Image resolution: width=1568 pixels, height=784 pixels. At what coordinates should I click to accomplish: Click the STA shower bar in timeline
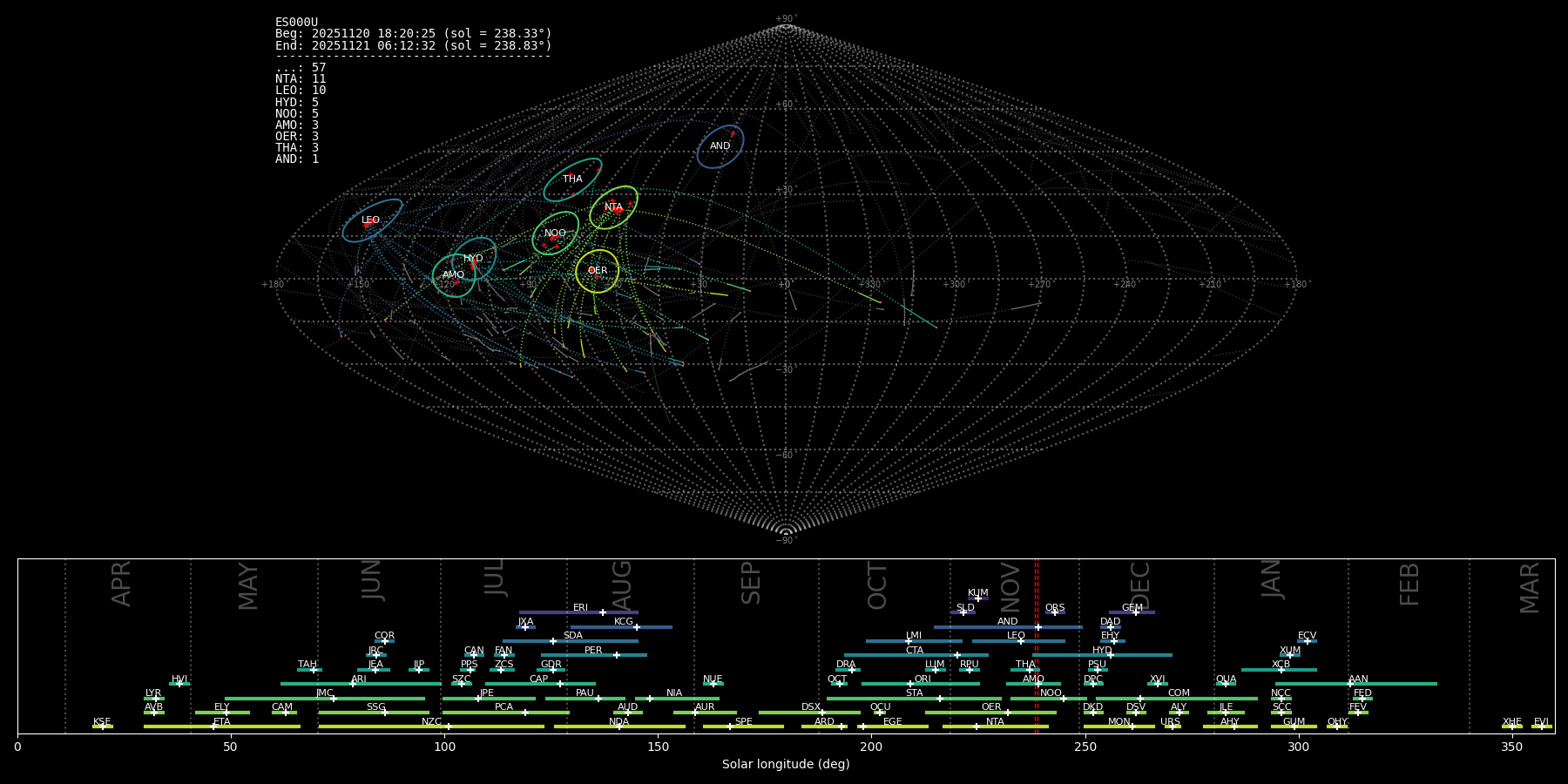914,699
